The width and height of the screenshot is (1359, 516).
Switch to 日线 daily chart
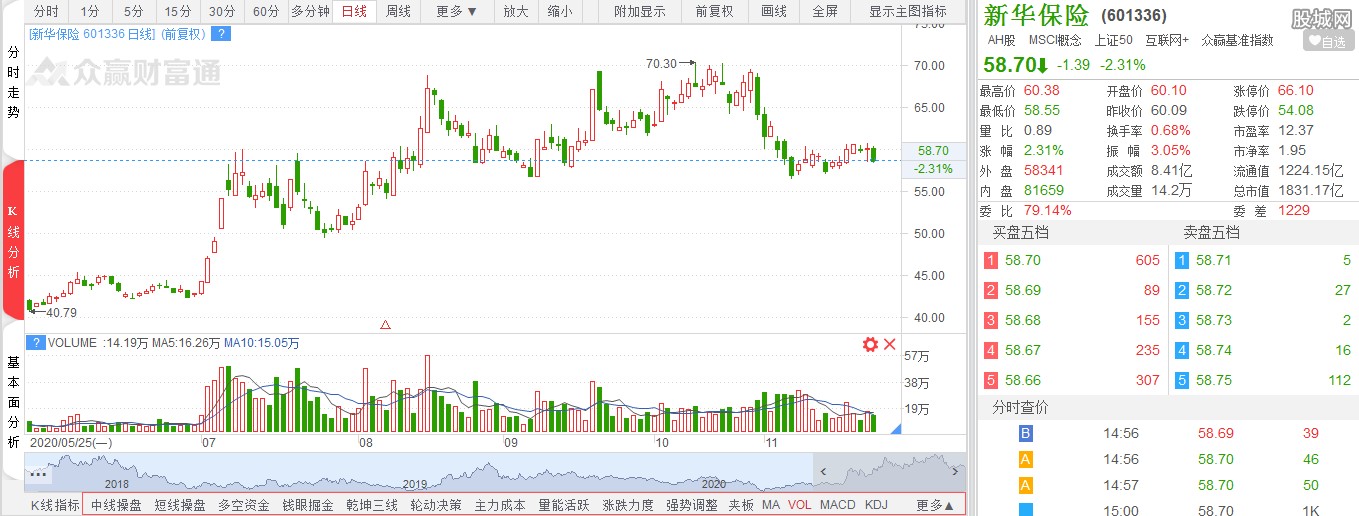tap(354, 12)
